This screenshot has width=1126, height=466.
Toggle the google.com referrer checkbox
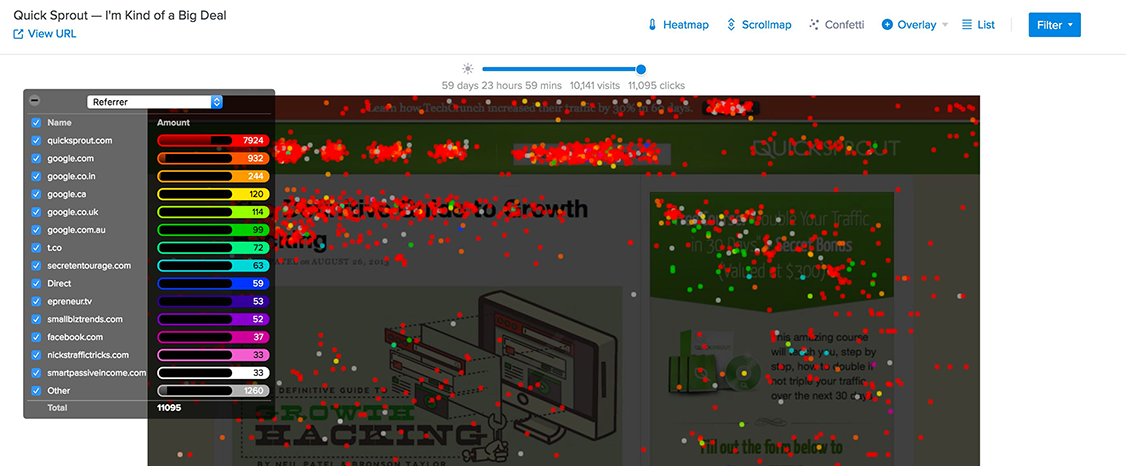[36, 159]
